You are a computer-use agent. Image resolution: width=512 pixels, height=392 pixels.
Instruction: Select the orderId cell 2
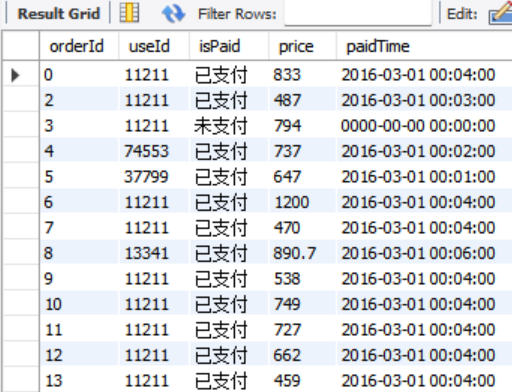(x=79, y=100)
